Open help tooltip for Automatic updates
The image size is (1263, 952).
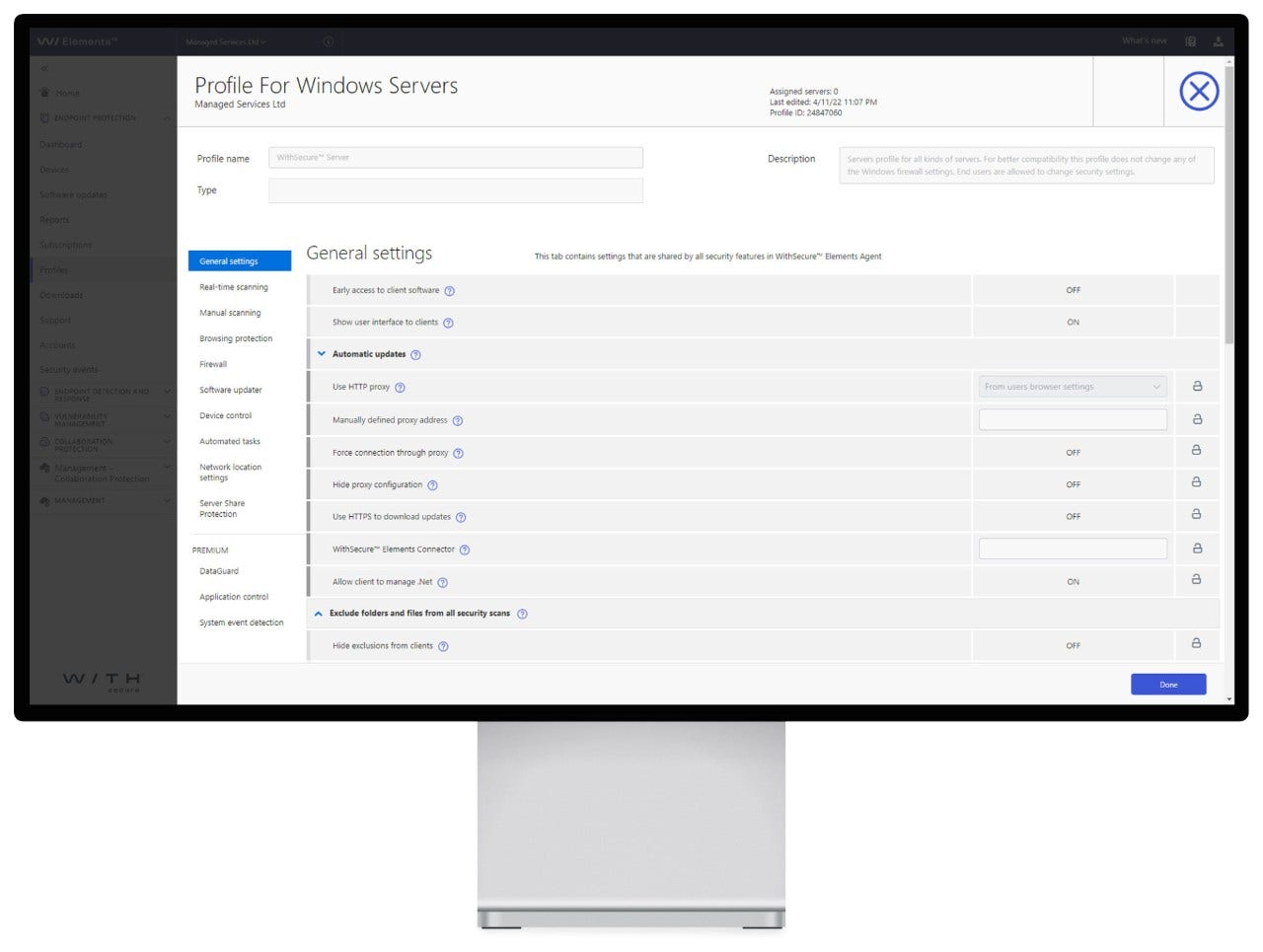click(415, 354)
